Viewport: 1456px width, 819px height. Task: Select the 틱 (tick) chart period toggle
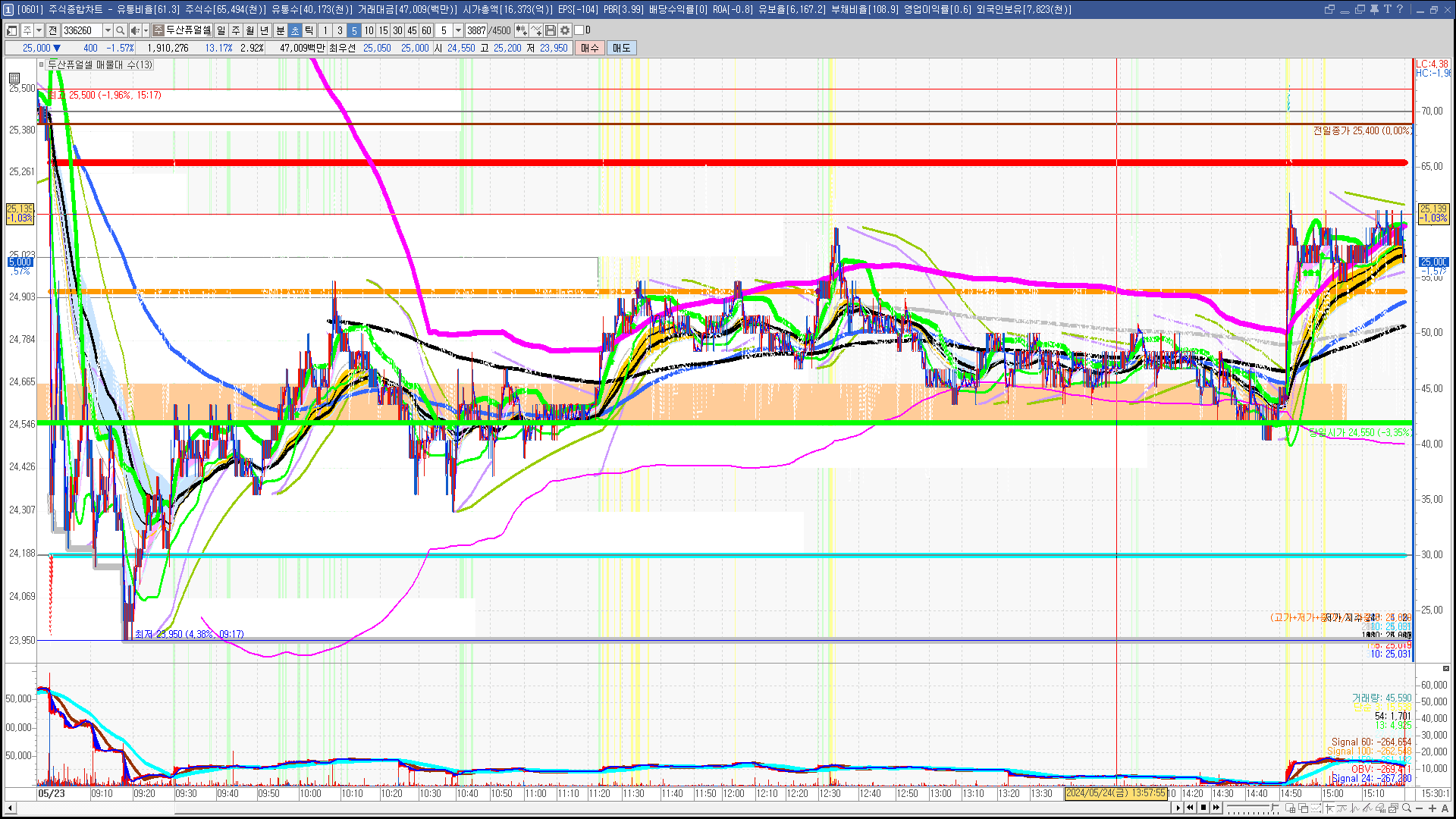309,30
